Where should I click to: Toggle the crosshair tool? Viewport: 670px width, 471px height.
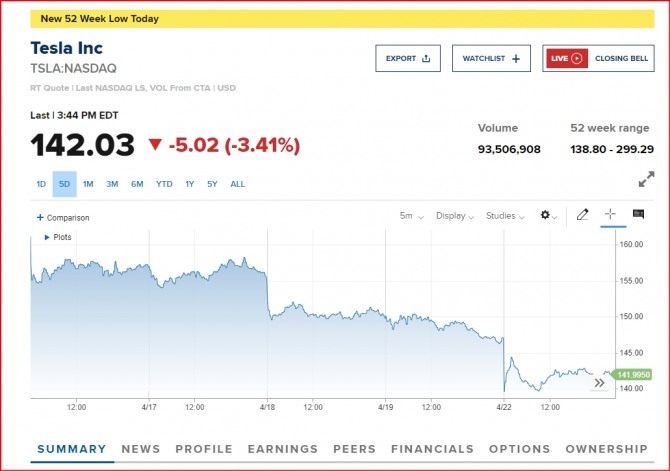click(x=610, y=215)
